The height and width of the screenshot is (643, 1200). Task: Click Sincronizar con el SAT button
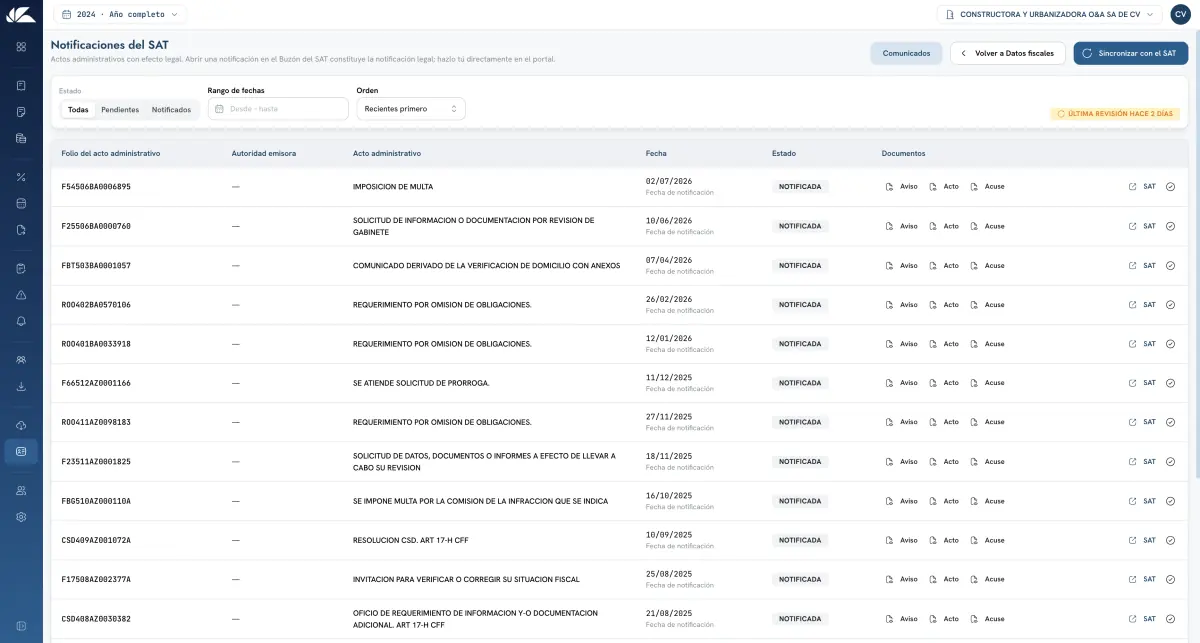click(1131, 53)
